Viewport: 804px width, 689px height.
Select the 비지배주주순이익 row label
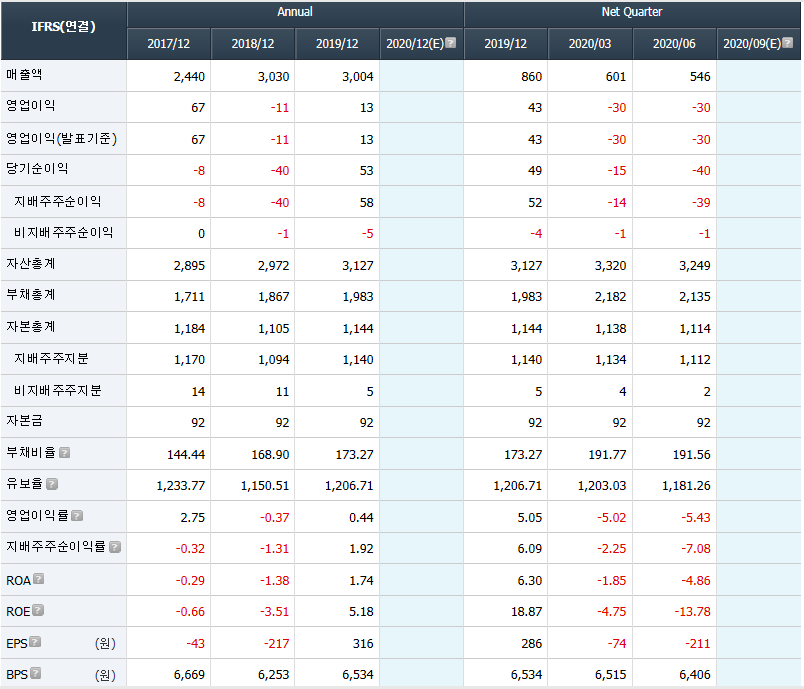tap(64, 233)
